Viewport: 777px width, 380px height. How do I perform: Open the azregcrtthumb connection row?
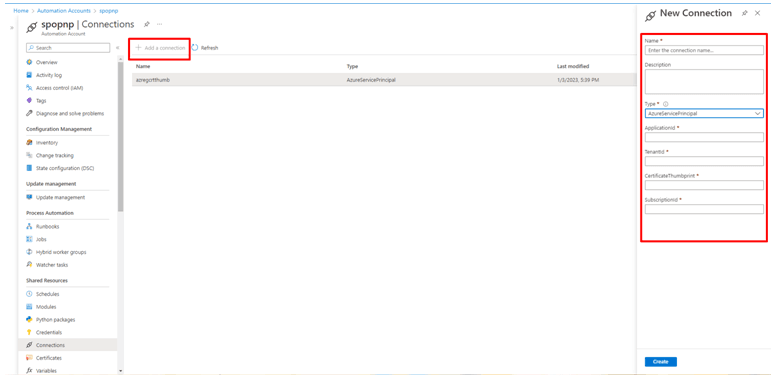tap(384, 80)
